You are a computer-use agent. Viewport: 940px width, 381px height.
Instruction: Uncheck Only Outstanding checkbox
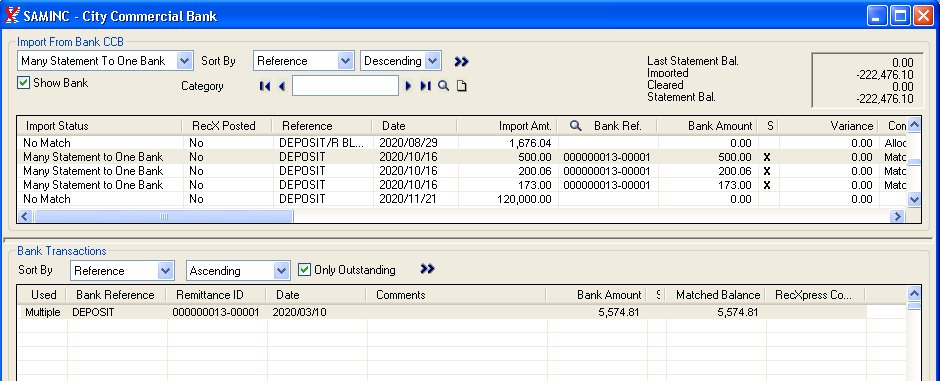pos(304,270)
